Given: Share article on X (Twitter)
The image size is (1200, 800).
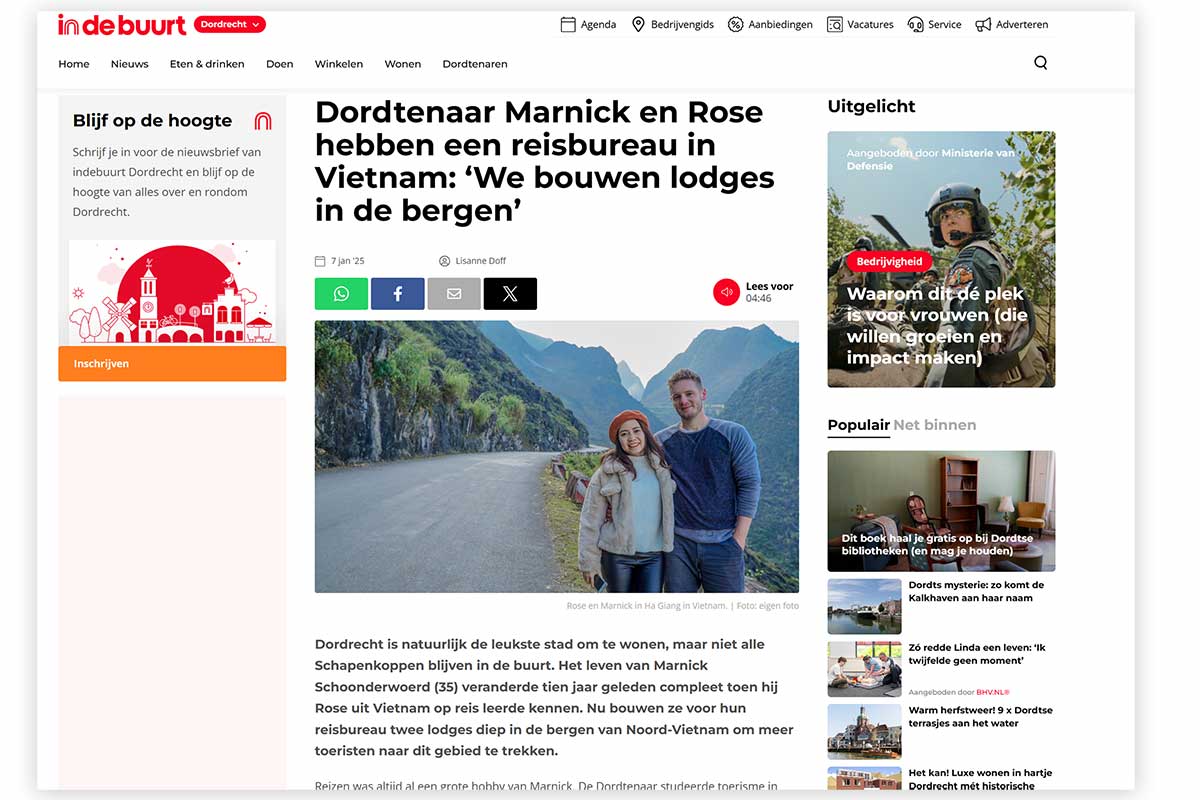Looking at the screenshot, I should point(510,294).
